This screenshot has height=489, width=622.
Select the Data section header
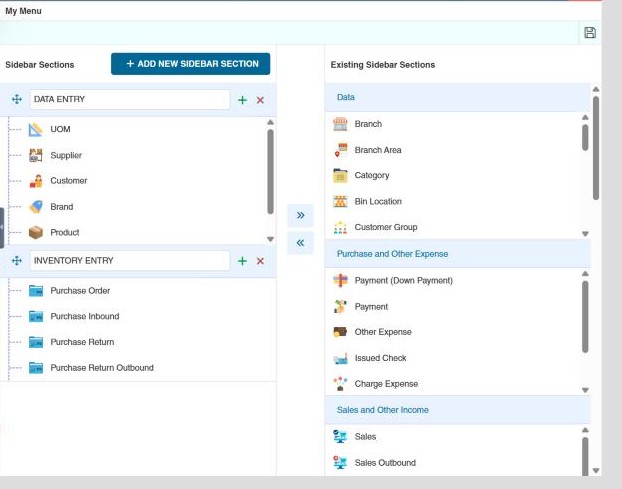click(x=457, y=97)
